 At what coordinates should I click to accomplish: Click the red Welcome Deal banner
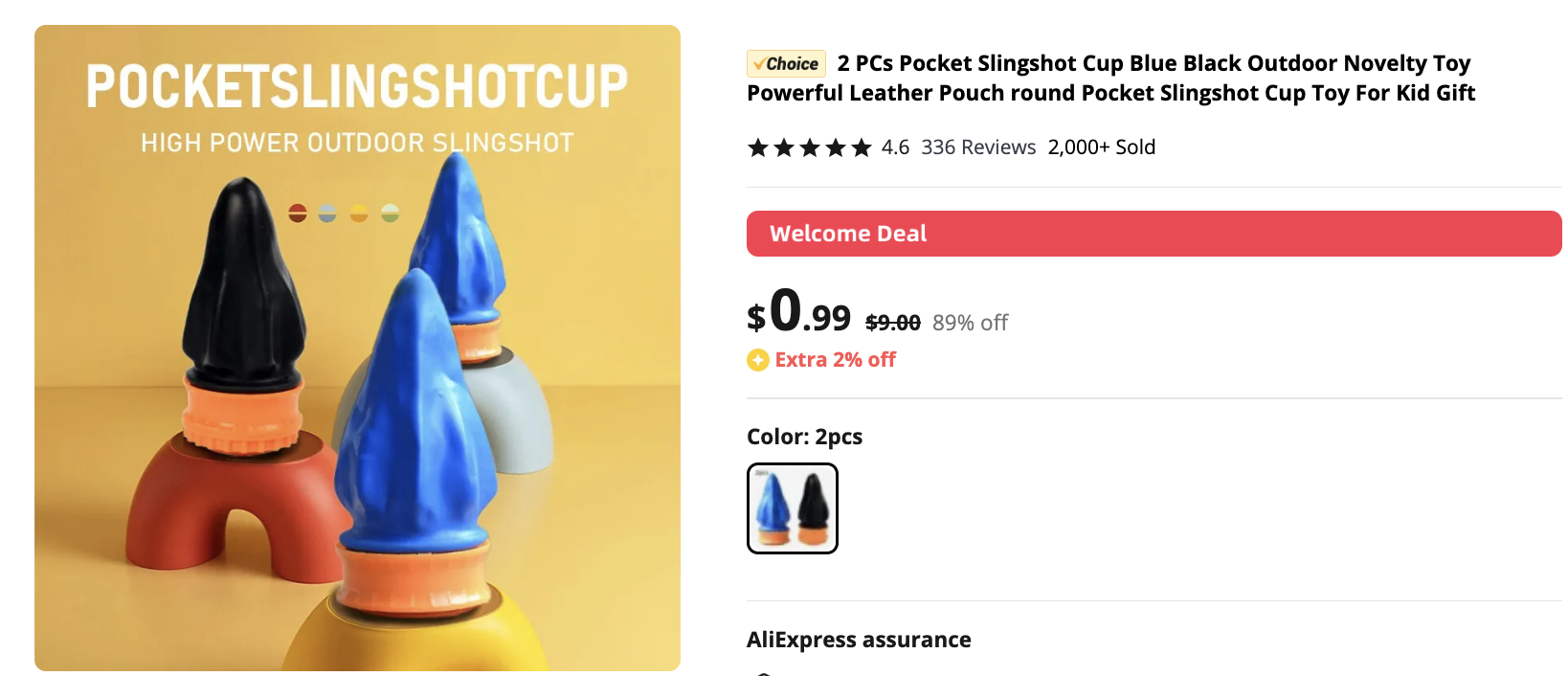coord(1154,234)
